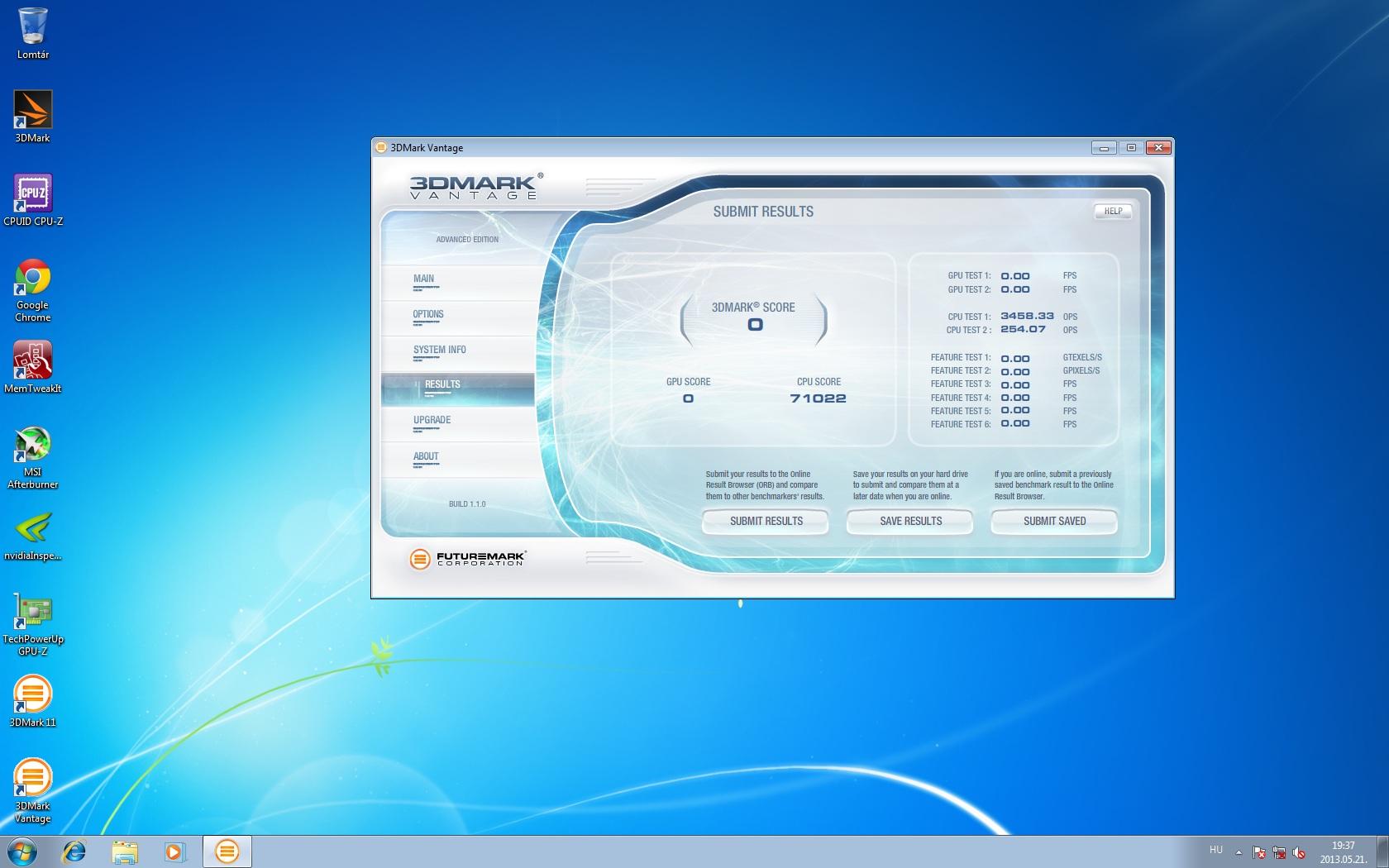Open the SYSTEM INFO section

[x=457, y=353]
